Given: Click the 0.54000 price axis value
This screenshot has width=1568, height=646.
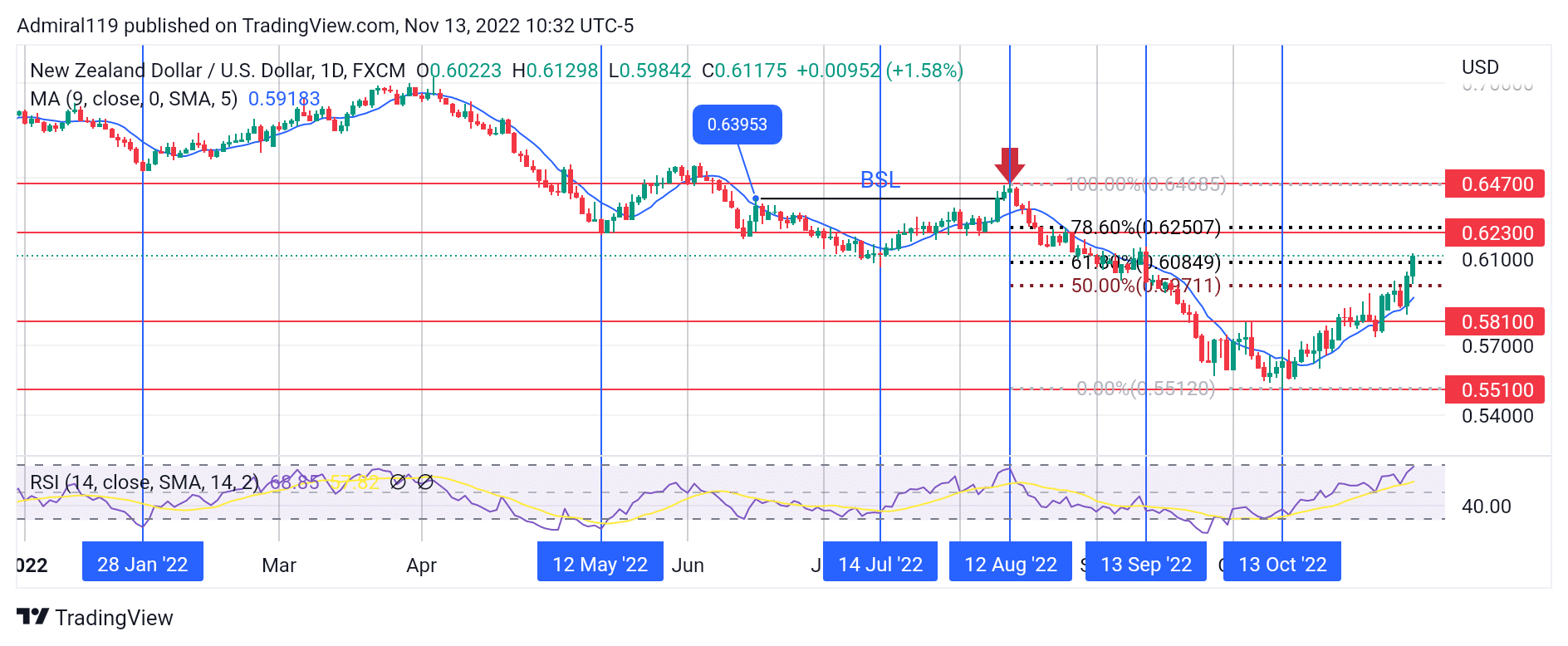Looking at the screenshot, I should [x=1497, y=416].
